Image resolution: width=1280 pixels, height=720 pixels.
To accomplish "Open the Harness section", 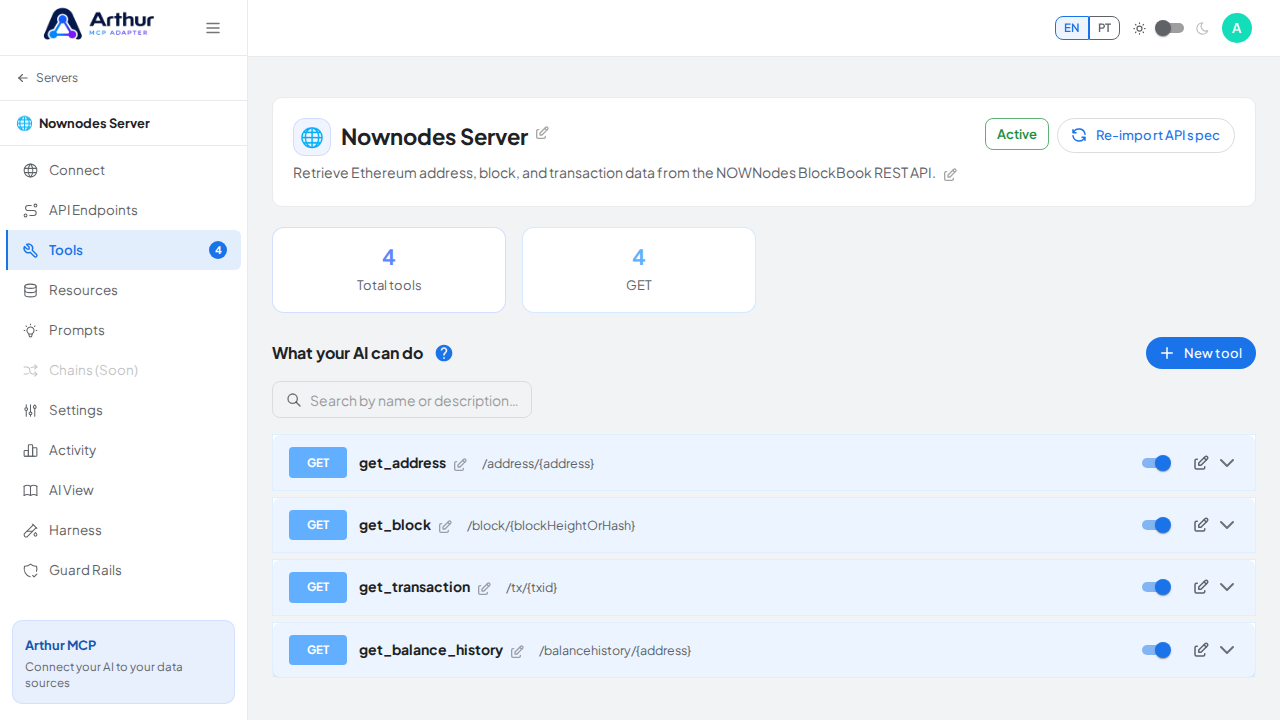I will [123, 530].
